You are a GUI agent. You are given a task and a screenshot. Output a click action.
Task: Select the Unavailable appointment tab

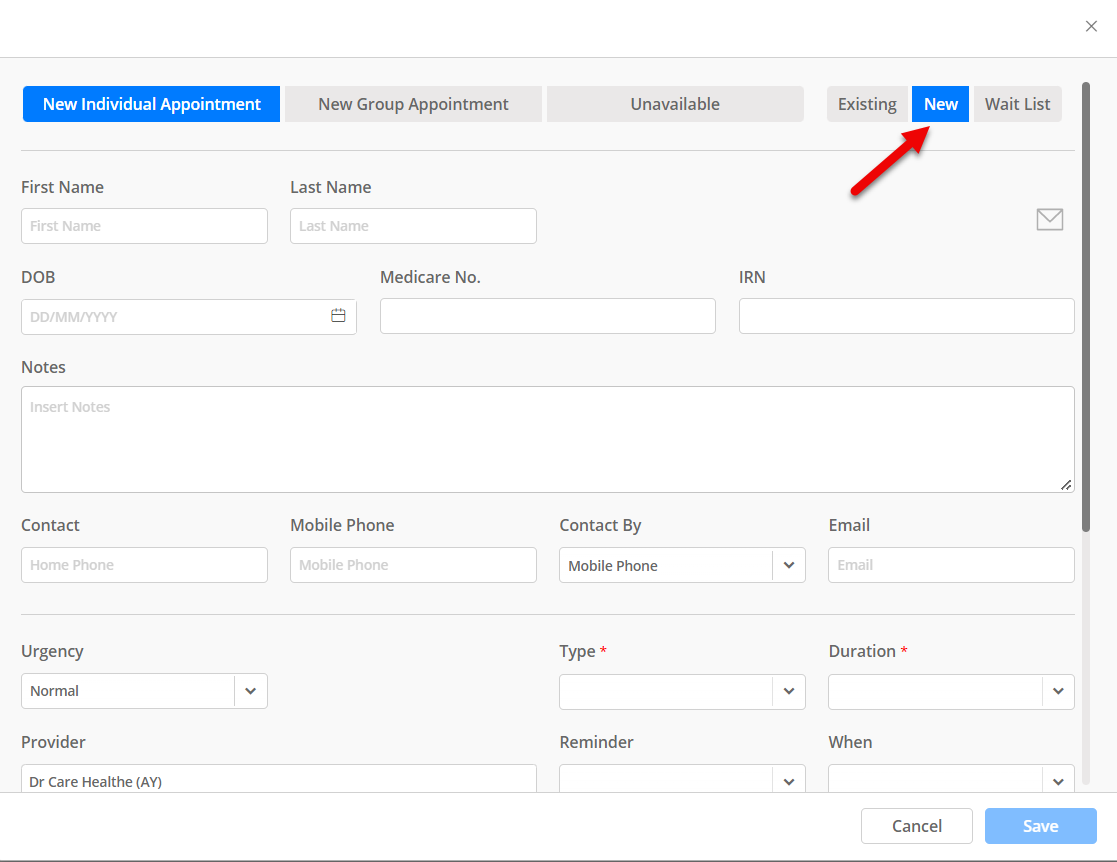(x=675, y=104)
